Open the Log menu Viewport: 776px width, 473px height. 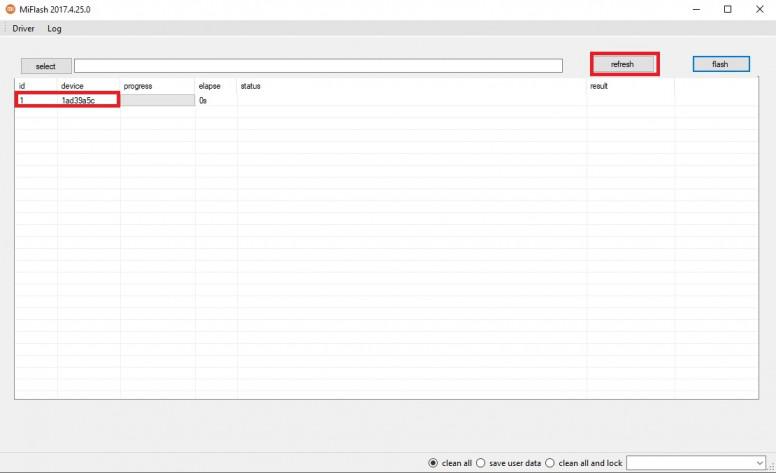(54, 29)
